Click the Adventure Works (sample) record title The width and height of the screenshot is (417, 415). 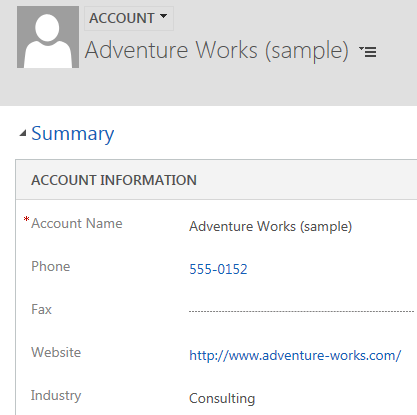[217, 51]
